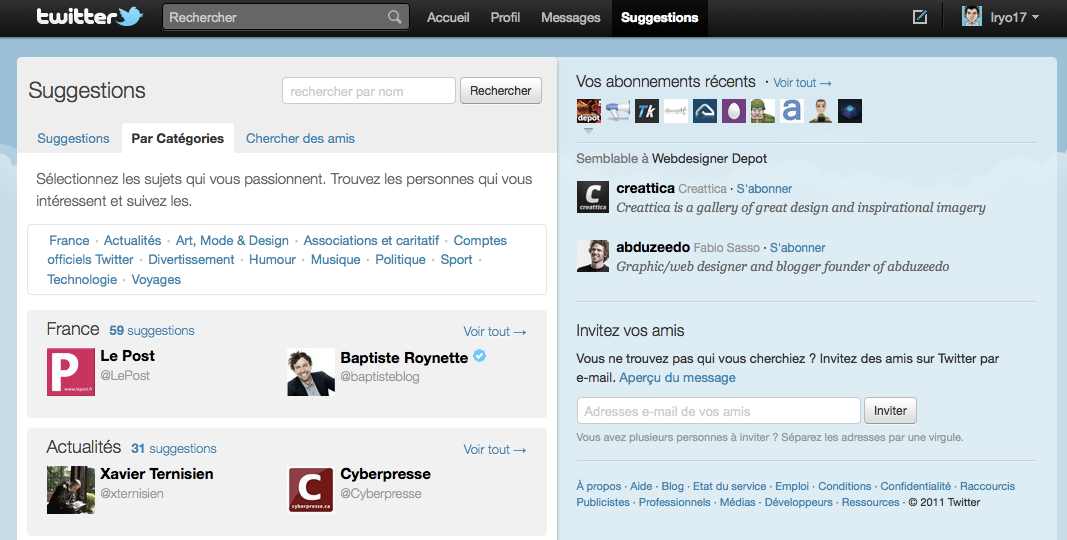
Task: Click the Confidentialité footer link
Action: pyautogui.click(x=915, y=486)
